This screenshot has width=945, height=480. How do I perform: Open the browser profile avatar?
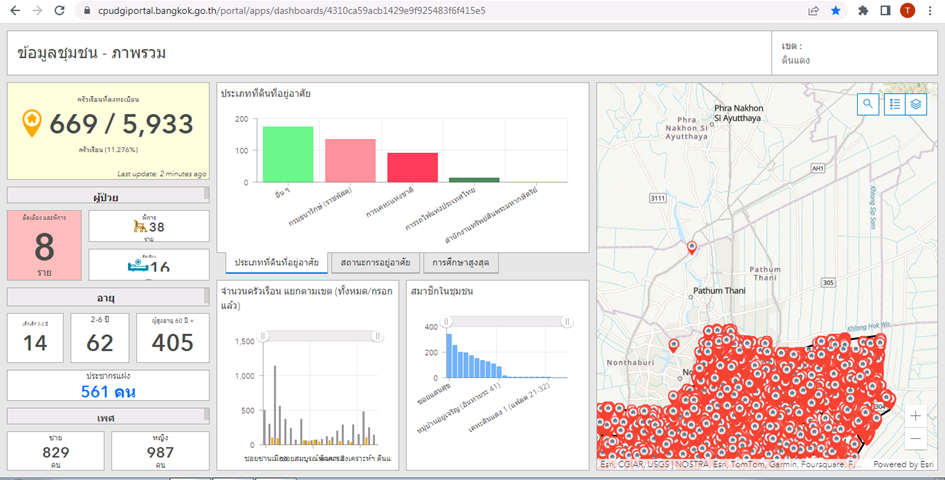907,10
